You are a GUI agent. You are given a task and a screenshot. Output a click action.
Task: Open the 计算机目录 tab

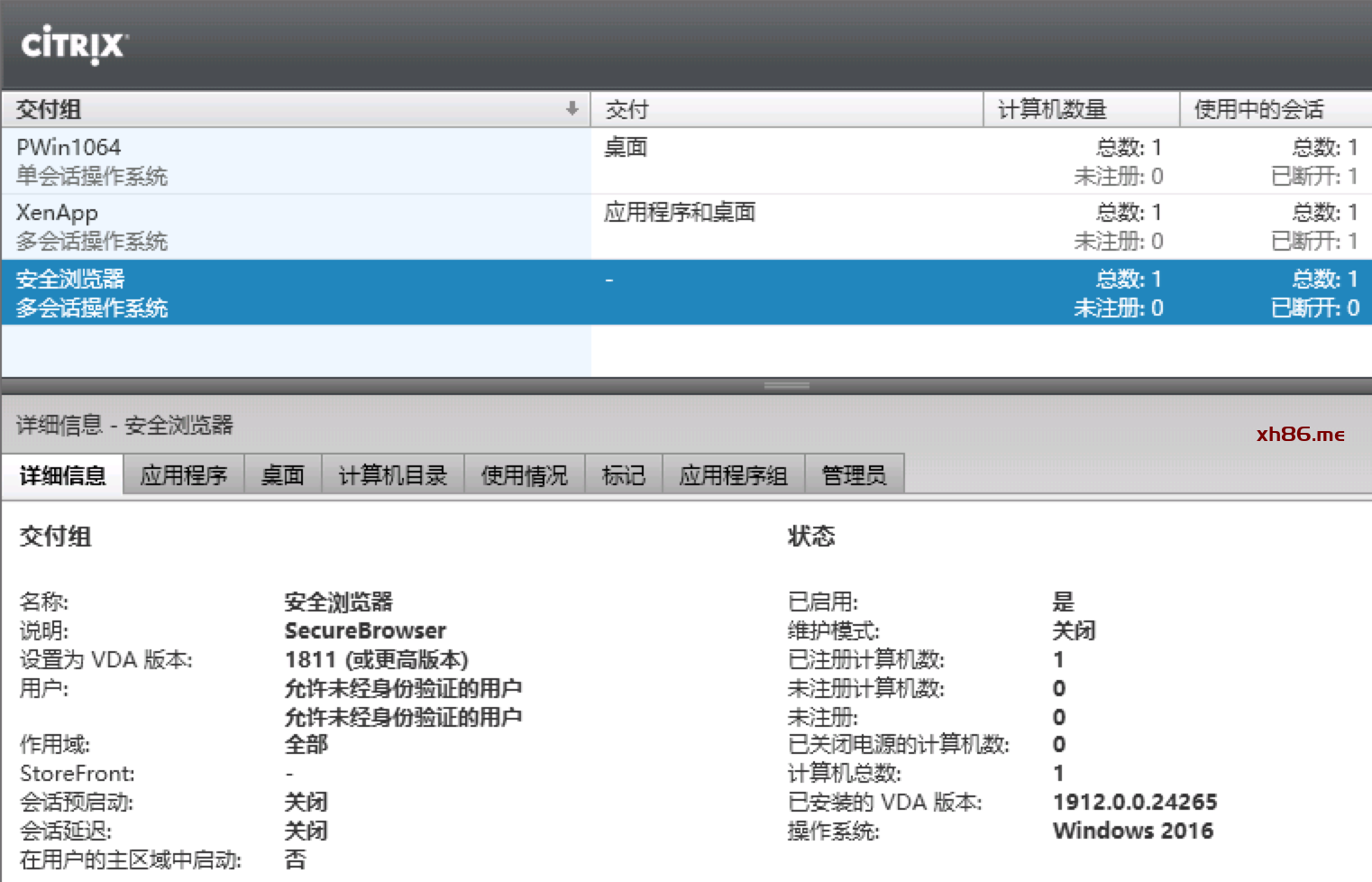[x=393, y=475]
